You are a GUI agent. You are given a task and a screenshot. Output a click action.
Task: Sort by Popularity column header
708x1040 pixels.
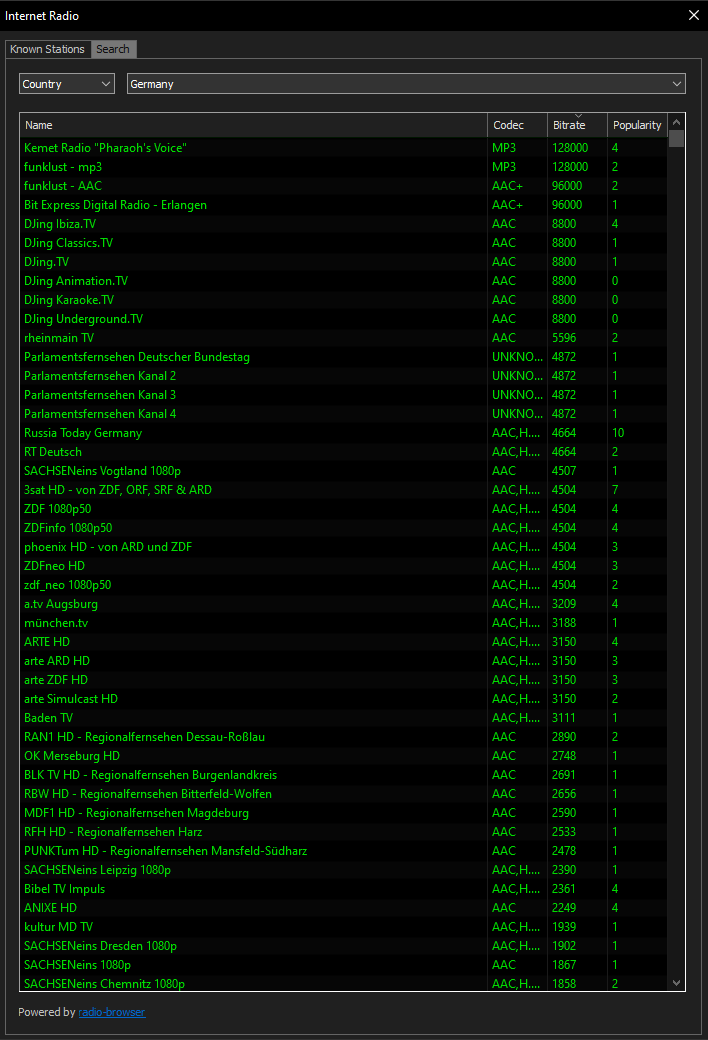(x=637, y=125)
